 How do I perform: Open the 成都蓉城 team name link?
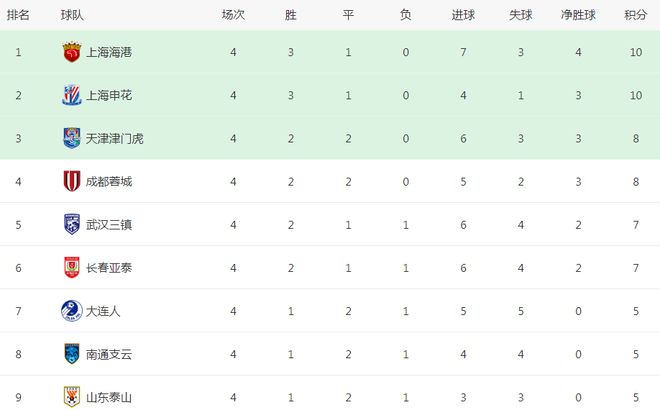(x=109, y=181)
